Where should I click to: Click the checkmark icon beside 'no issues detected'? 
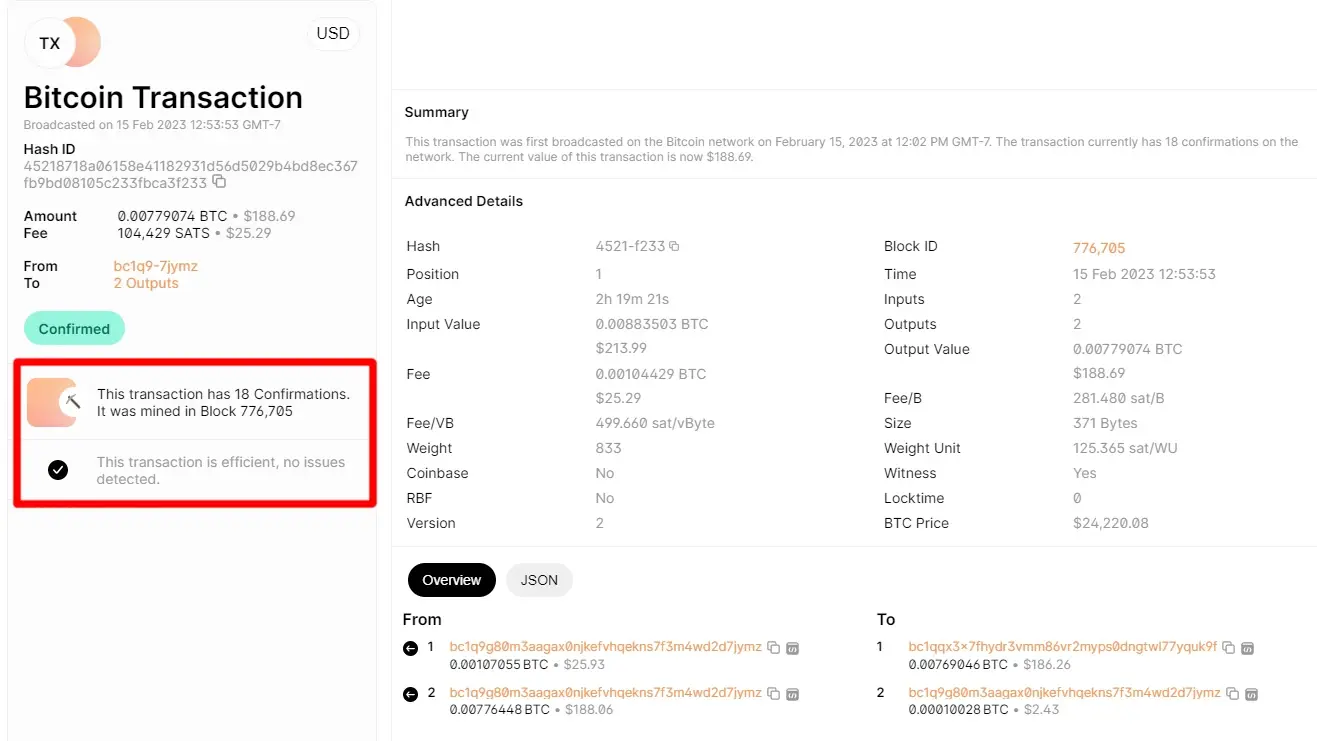pyautogui.click(x=58, y=470)
